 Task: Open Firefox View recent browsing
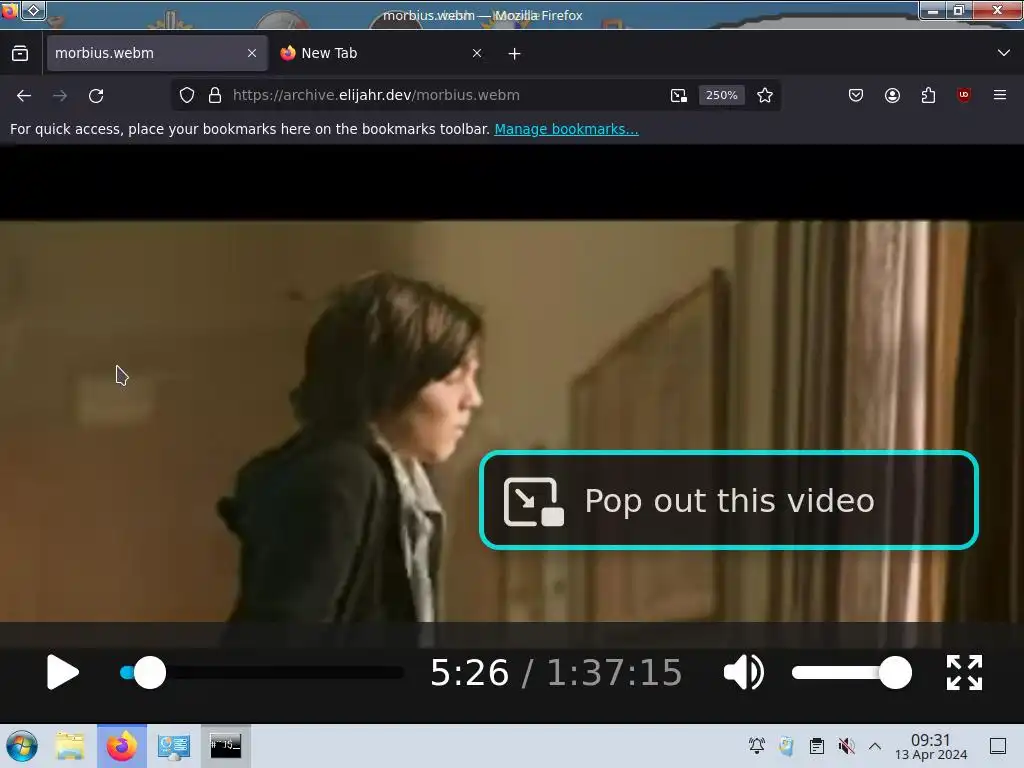pos(20,53)
